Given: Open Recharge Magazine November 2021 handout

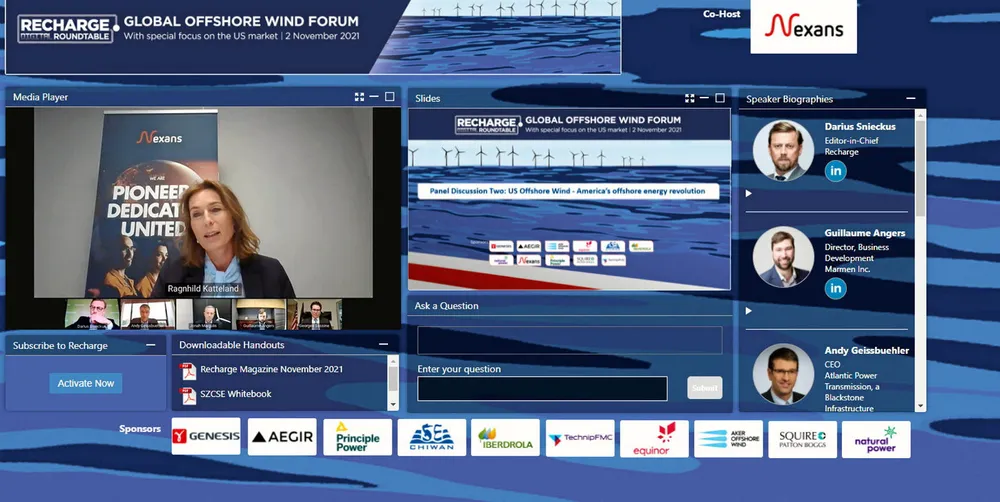Looking at the screenshot, I should click(271, 369).
